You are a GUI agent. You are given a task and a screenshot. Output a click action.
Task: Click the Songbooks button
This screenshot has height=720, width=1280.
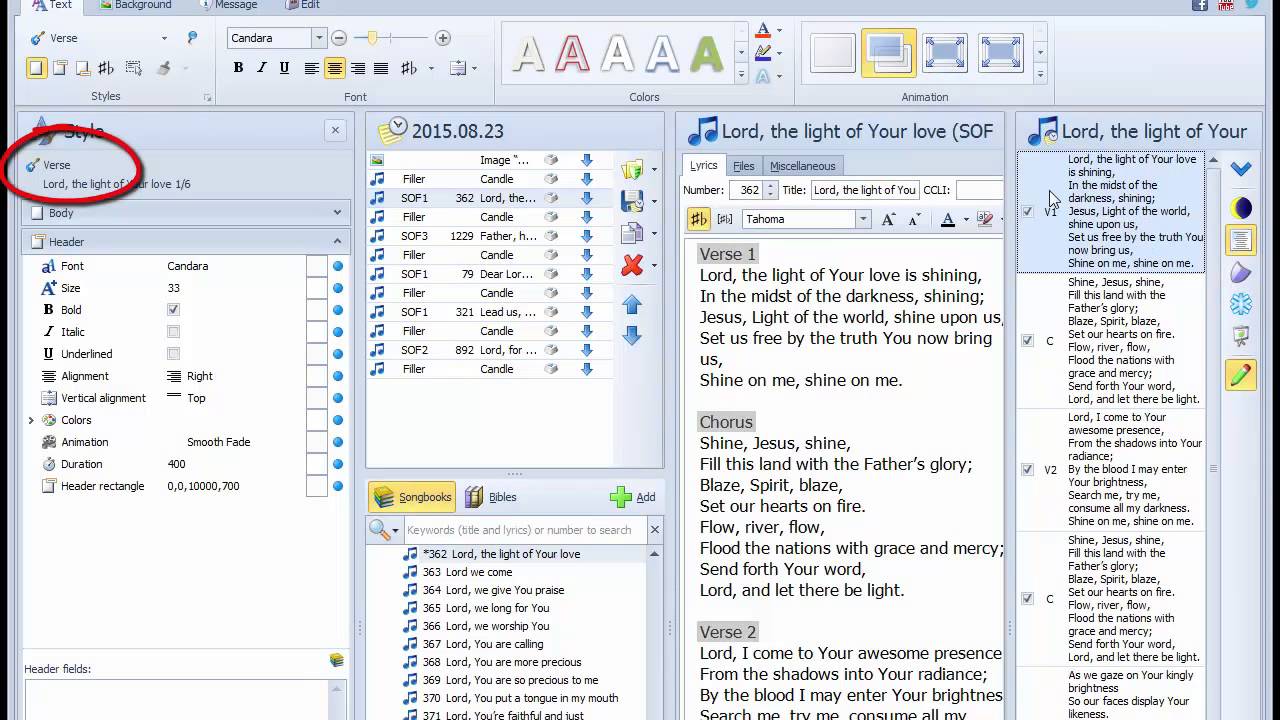point(413,497)
